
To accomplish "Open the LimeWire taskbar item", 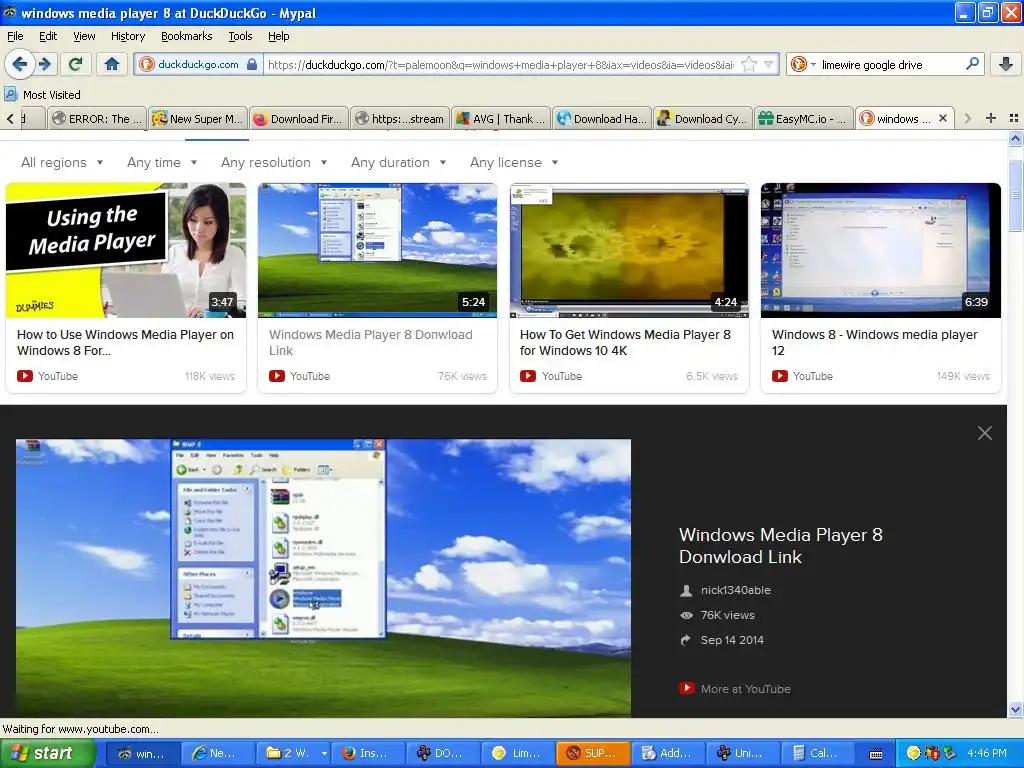I will tap(518, 753).
